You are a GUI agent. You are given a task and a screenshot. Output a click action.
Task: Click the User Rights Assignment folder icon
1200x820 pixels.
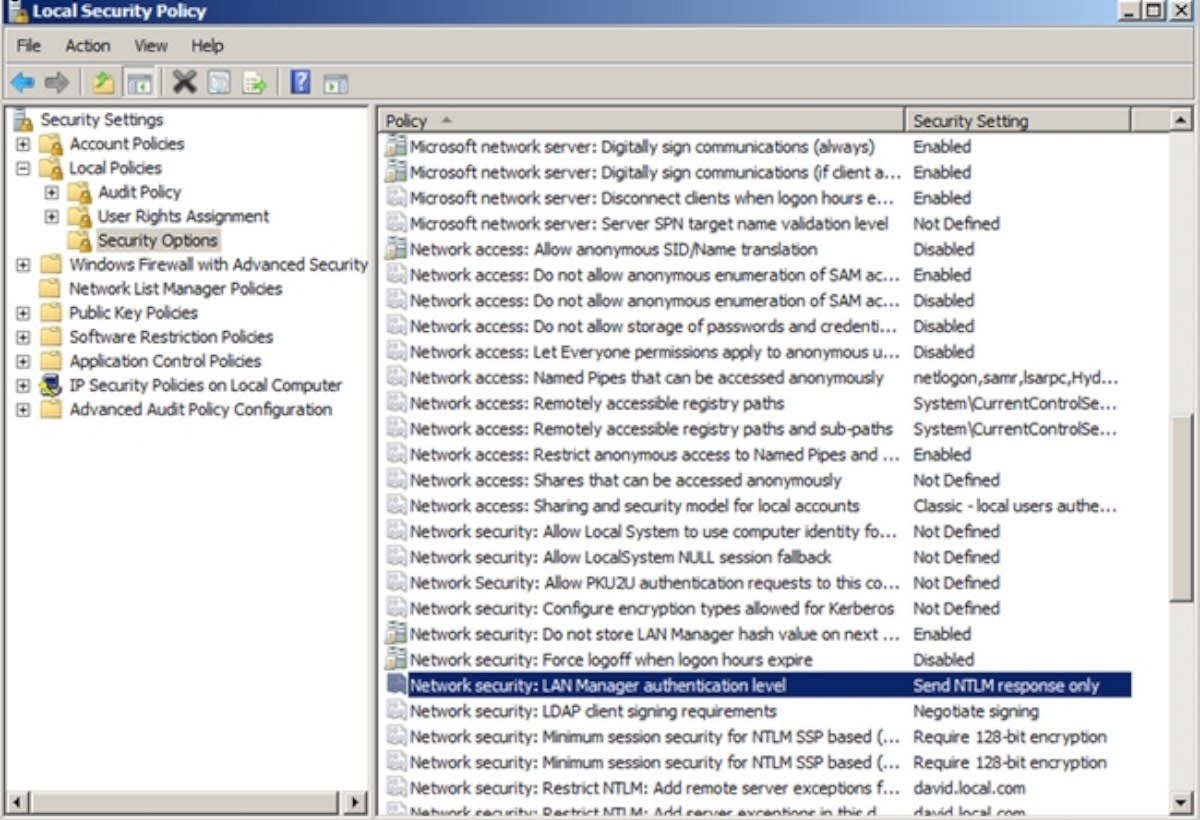click(80, 216)
